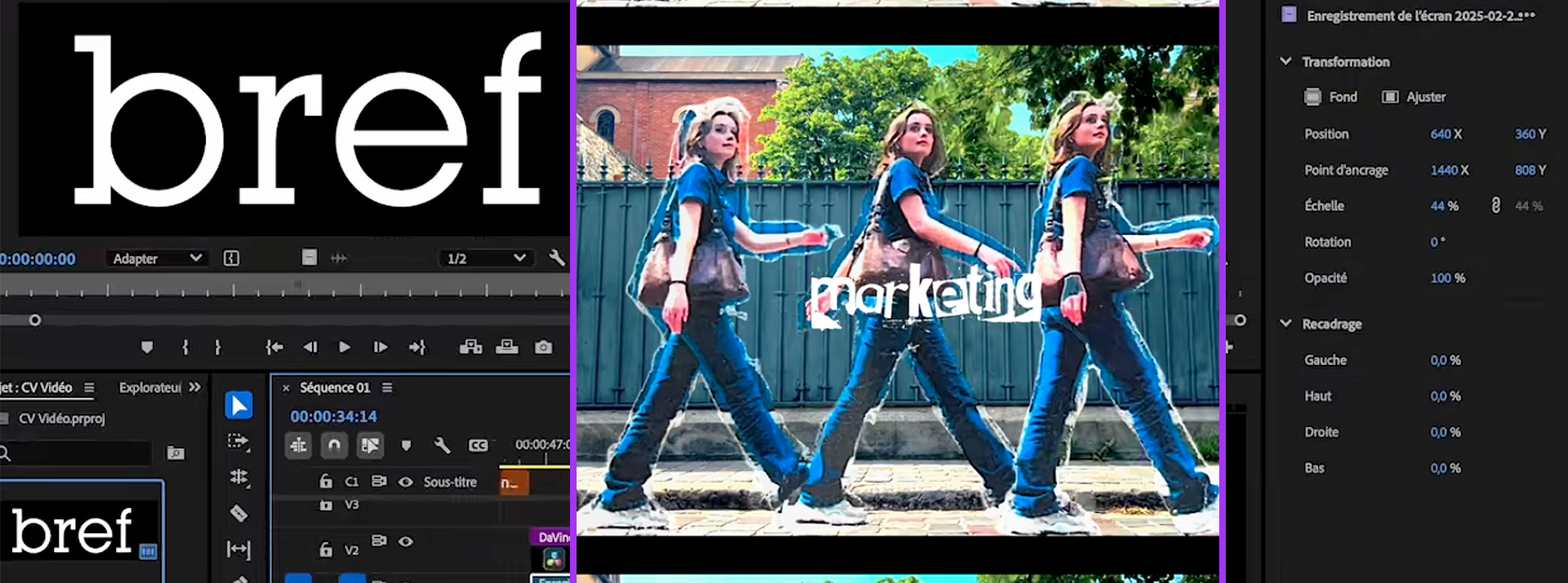The height and width of the screenshot is (583, 1568).
Task: Toggle lock on the V3 track
Action: coord(326,505)
